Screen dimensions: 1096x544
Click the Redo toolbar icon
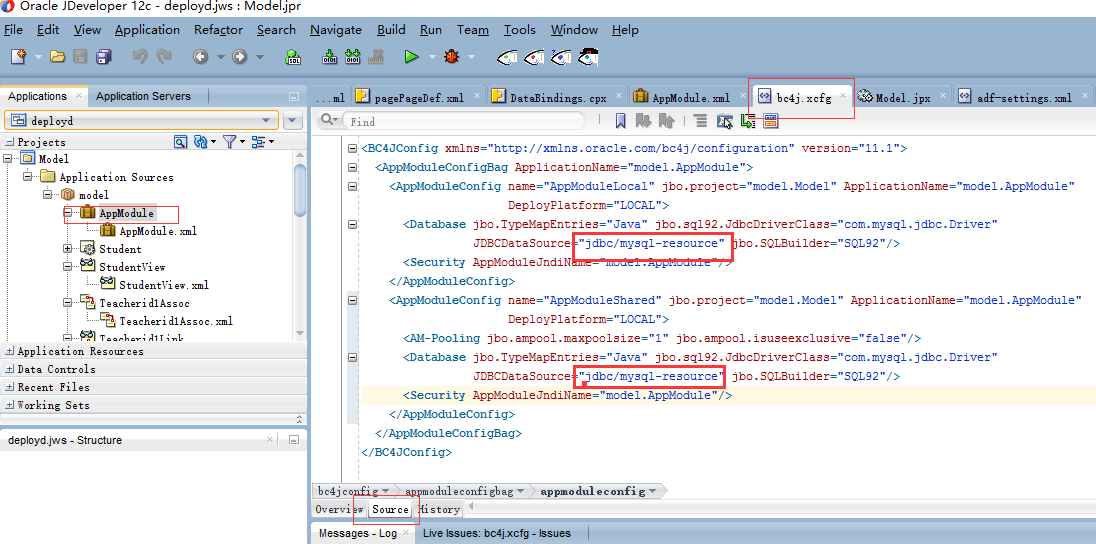pyautogui.click(x=164, y=57)
